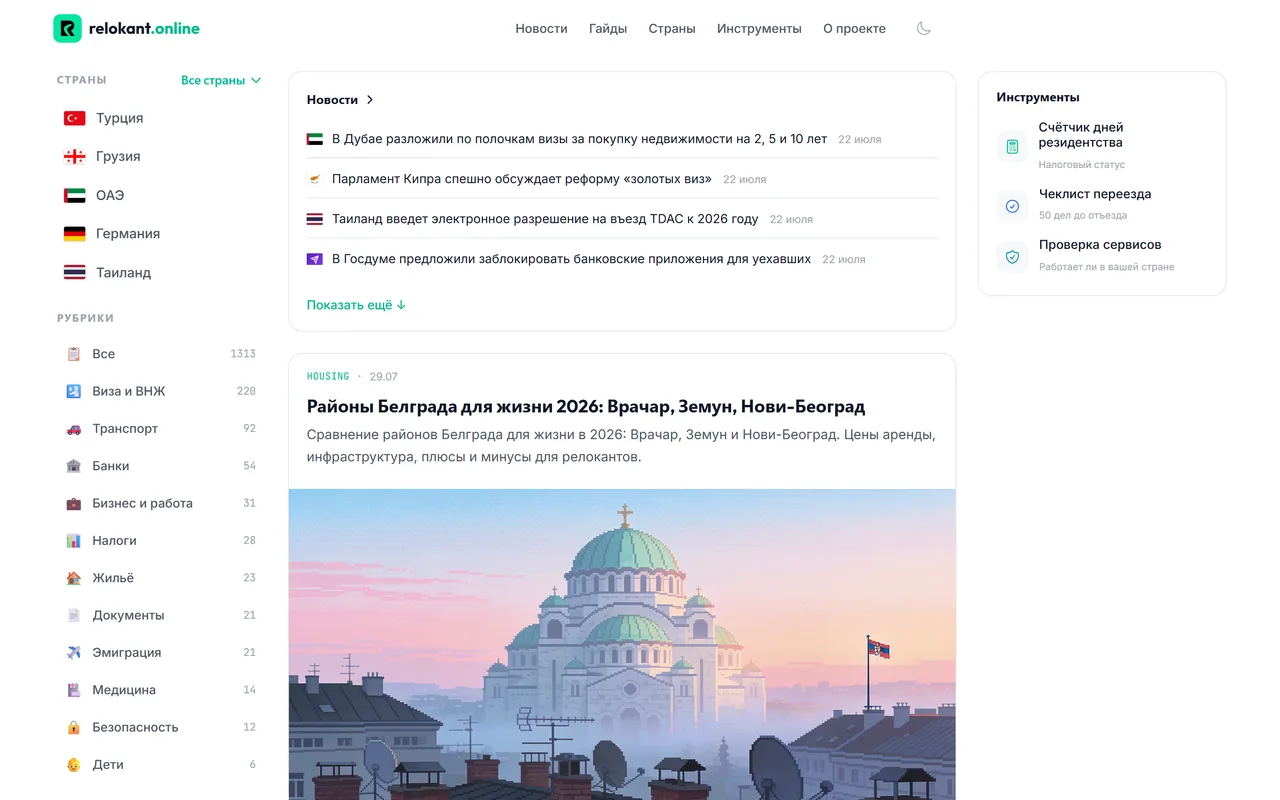Select the Налоги chart icon

pos(73,540)
